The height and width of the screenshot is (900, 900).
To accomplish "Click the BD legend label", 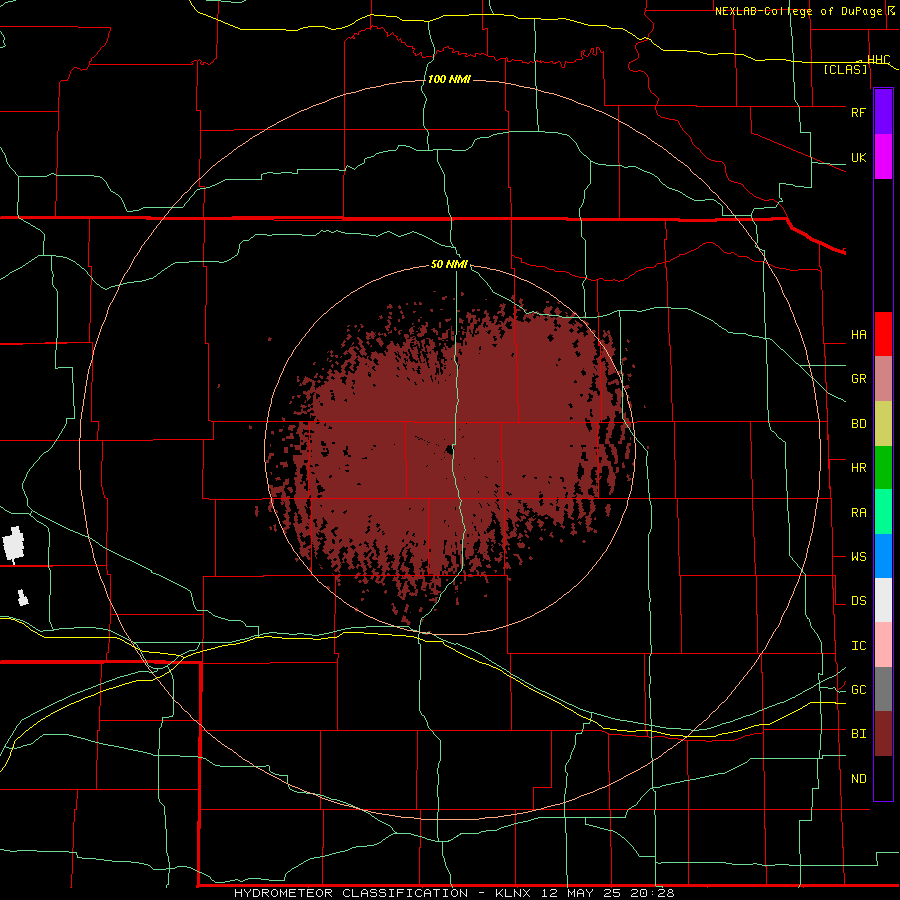I will click(858, 424).
